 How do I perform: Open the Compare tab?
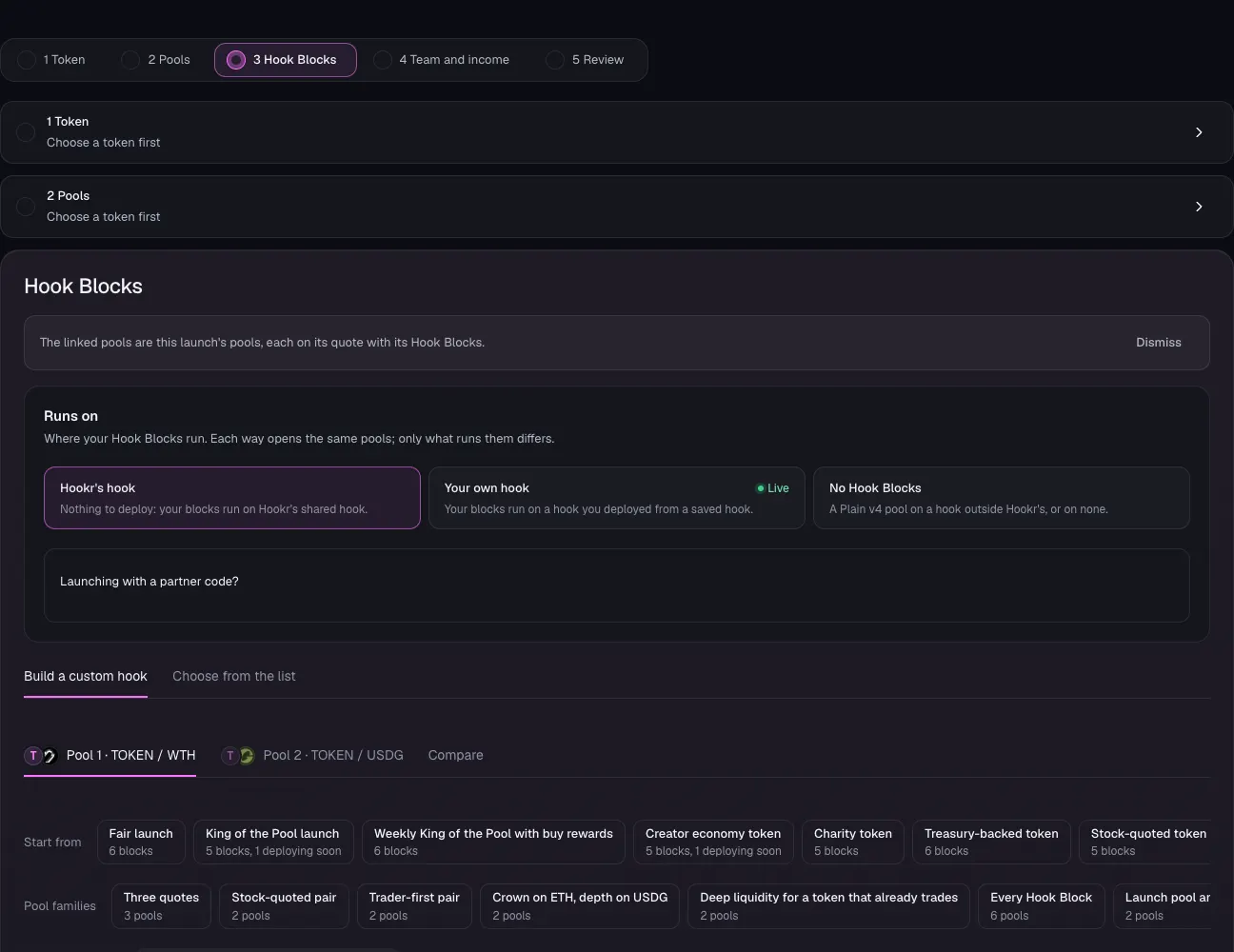point(455,756)
